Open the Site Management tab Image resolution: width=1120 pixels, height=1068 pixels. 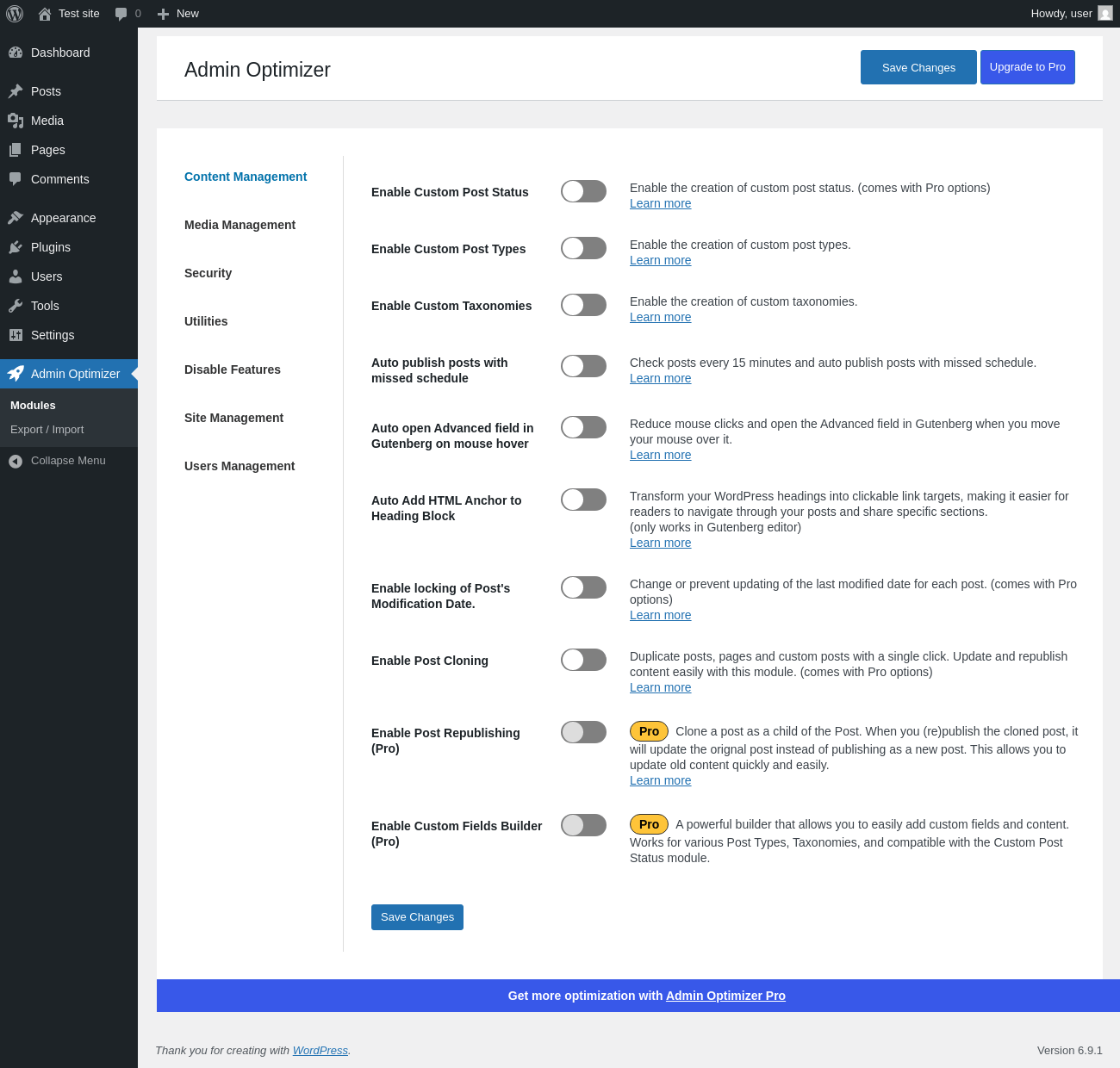[x=233, y=418]
